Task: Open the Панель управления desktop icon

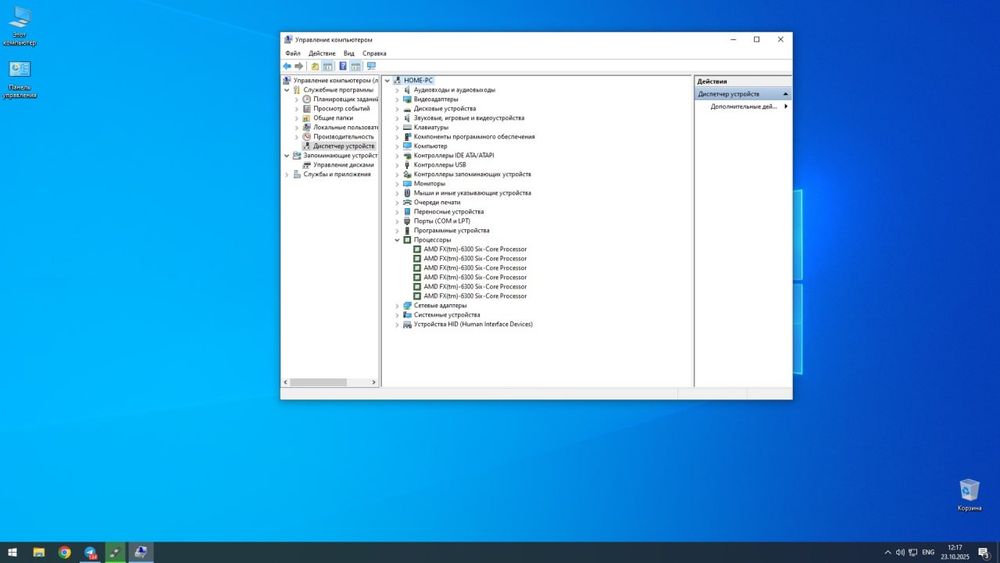Action: [20, 80]
